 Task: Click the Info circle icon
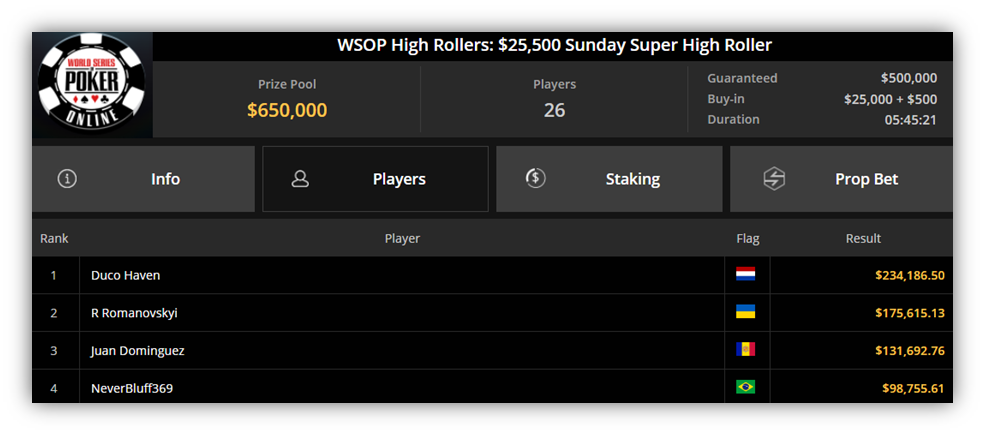(x=67, y=179)
